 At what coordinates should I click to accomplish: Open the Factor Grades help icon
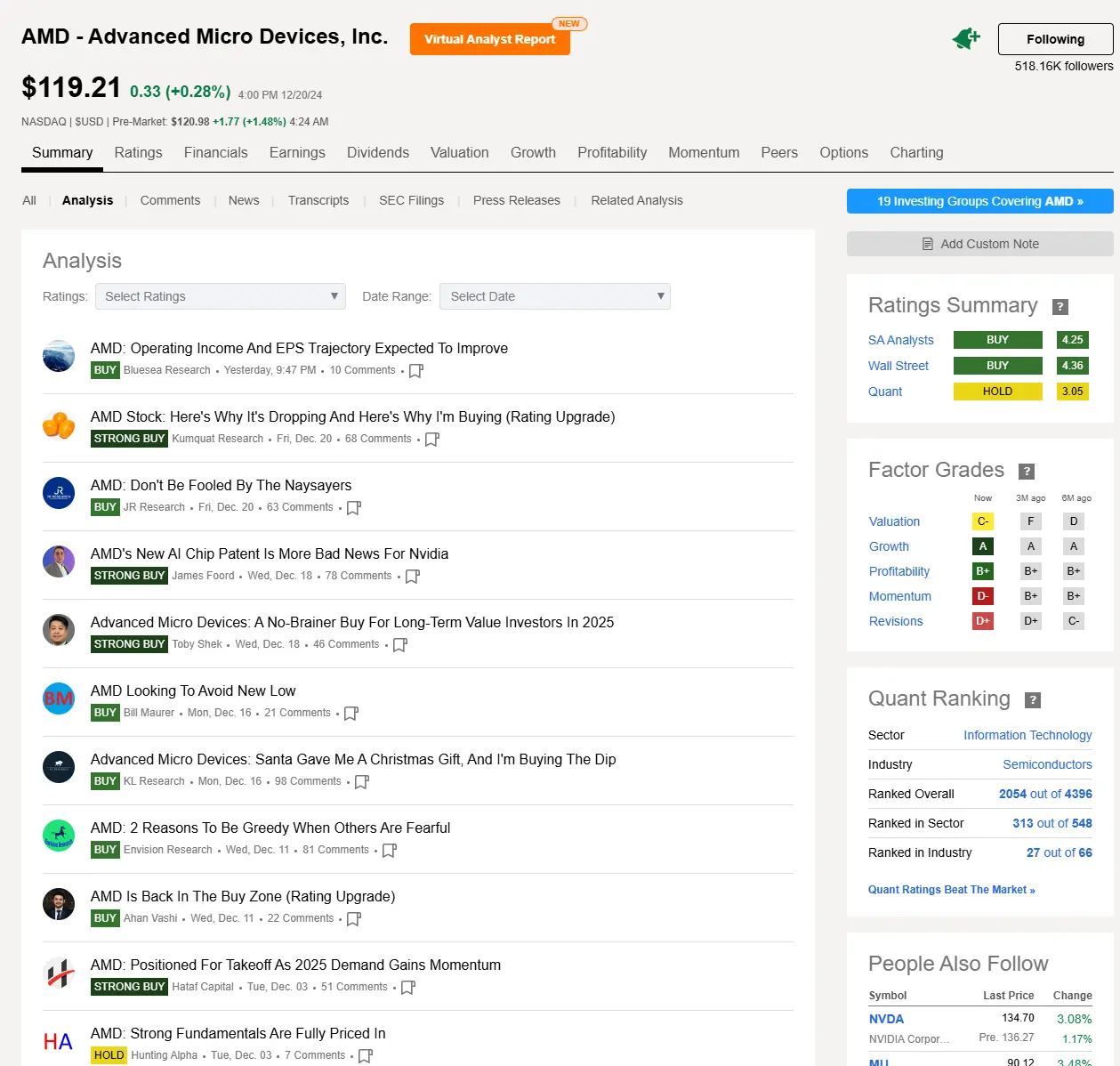(1026, 472)
